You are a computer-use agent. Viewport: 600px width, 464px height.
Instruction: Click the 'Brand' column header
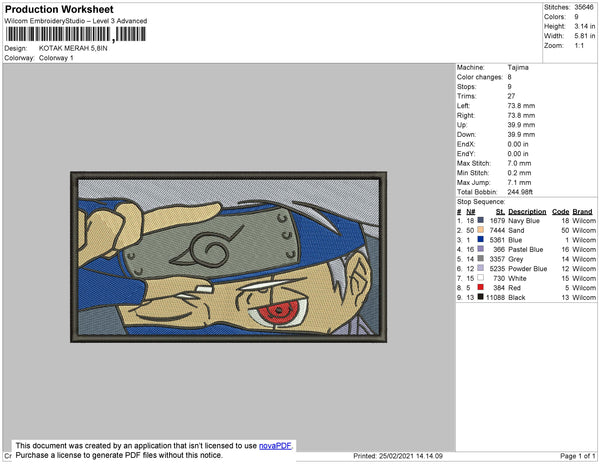click(582, 212)
